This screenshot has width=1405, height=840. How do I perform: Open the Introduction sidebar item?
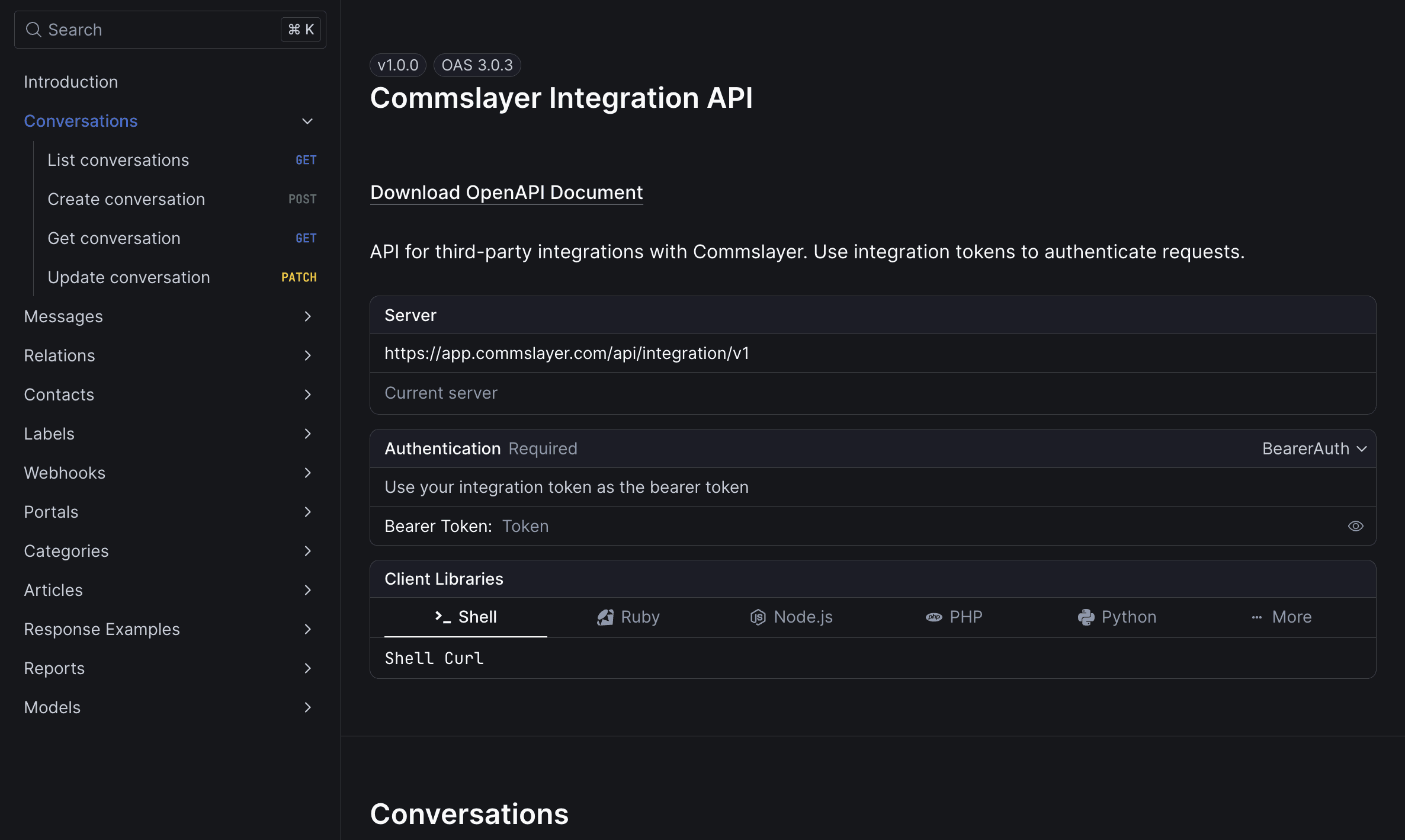point(71,82)
